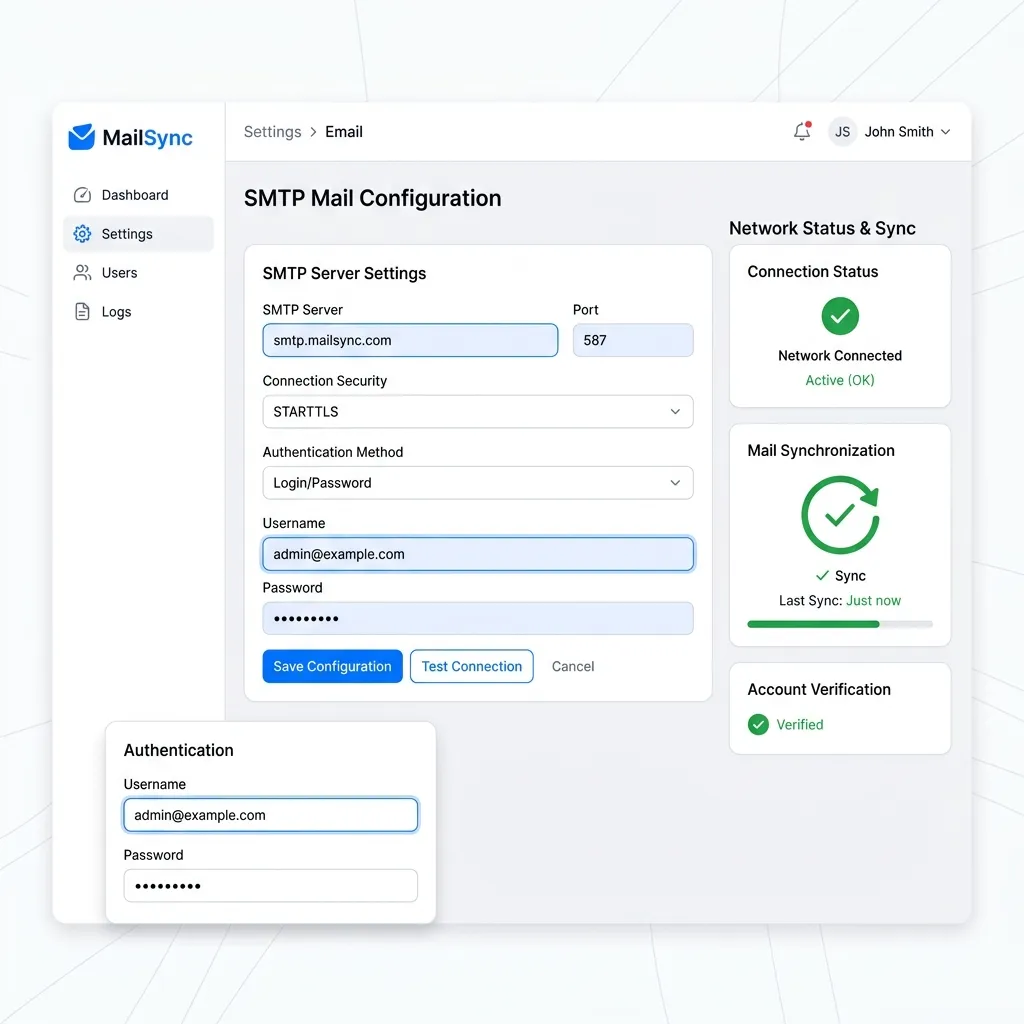The image size is (1024, 1024).
Task: Expand the John Smith account dropdown chevron
Action: click(x=946, y=132)
